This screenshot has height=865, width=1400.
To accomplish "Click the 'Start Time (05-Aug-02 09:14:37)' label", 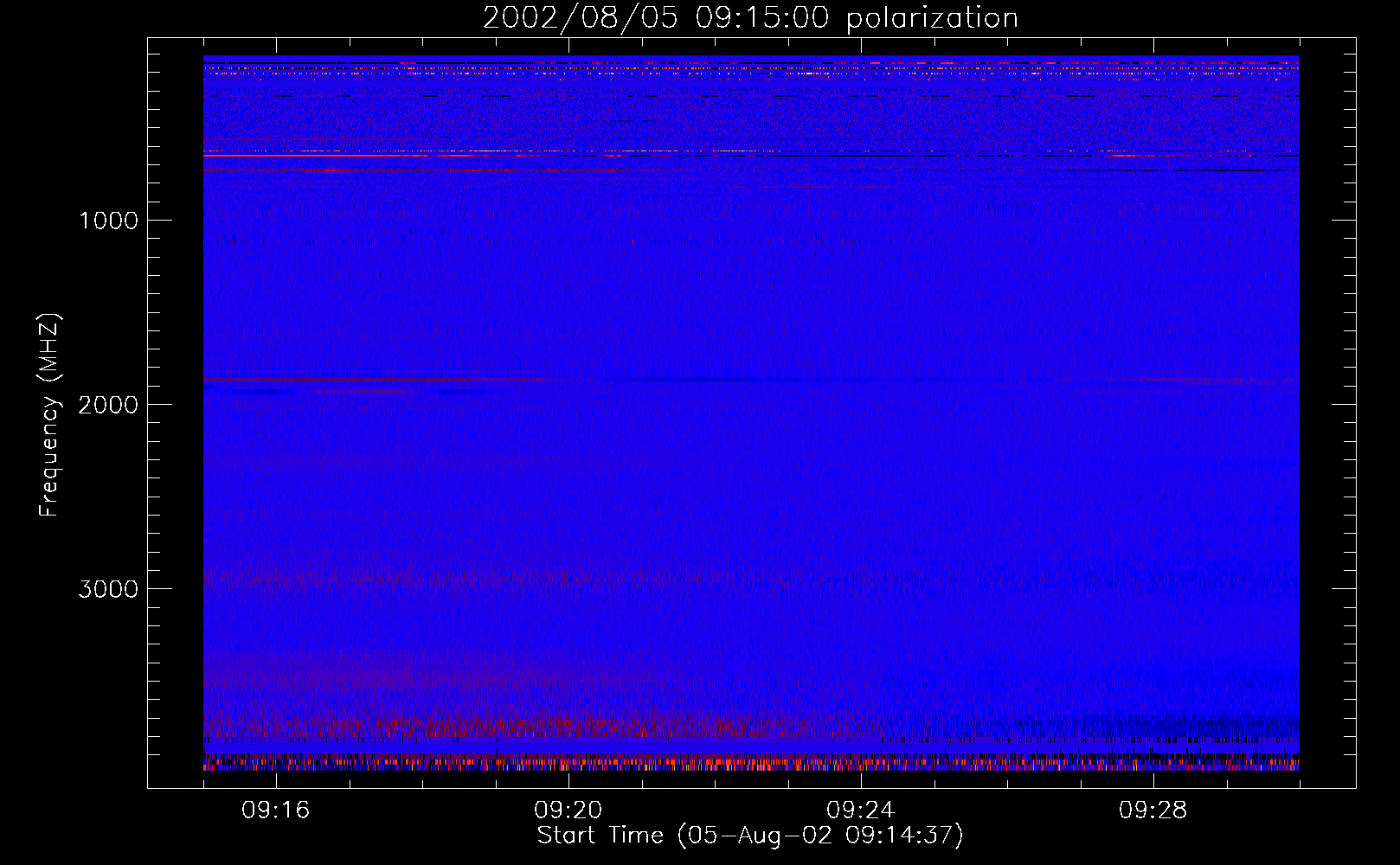I will (750, 836).
